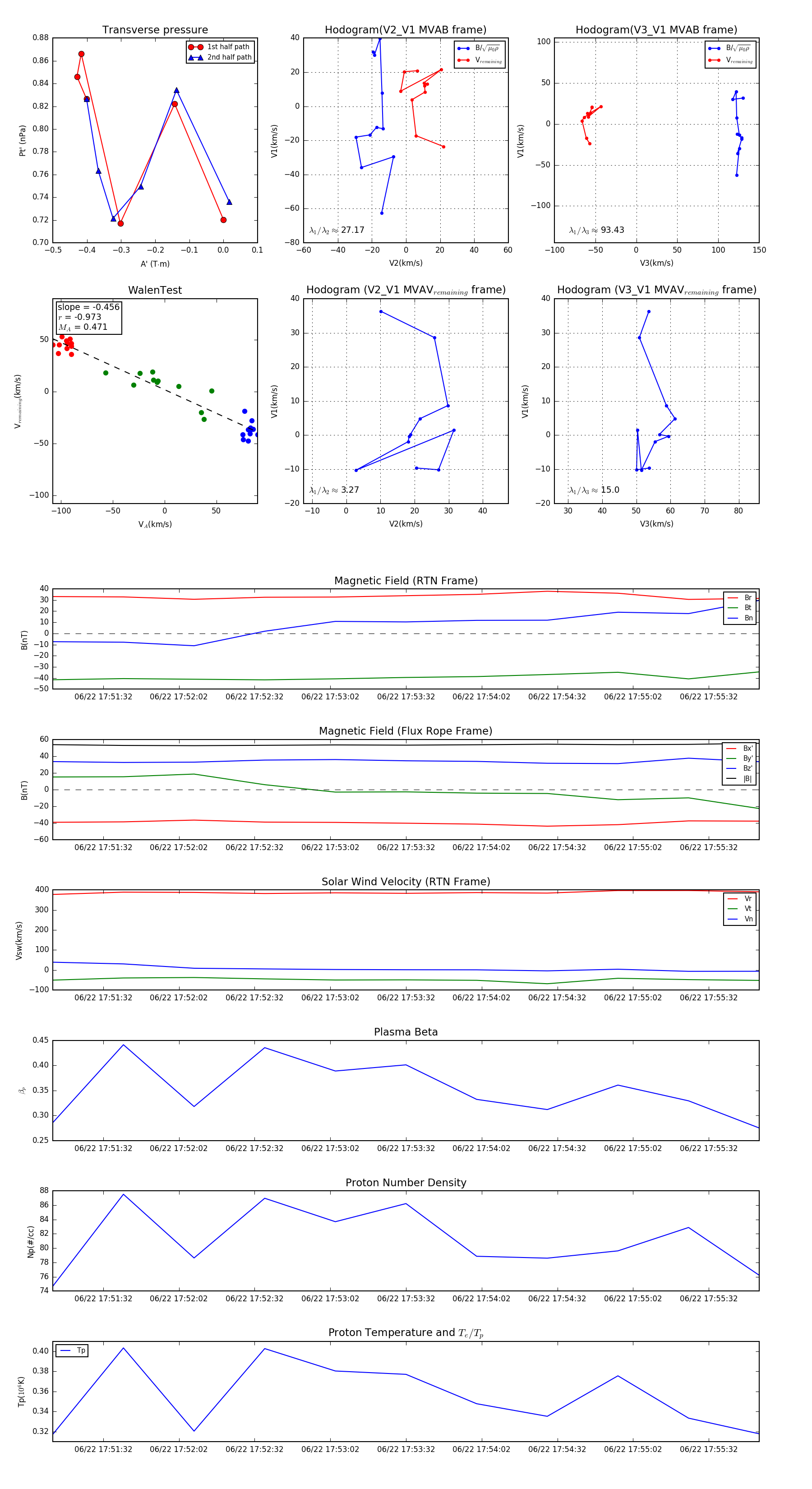Click the 'Vsw(km/s)' axis label
812x1489 pixels.
pos(19,940)
